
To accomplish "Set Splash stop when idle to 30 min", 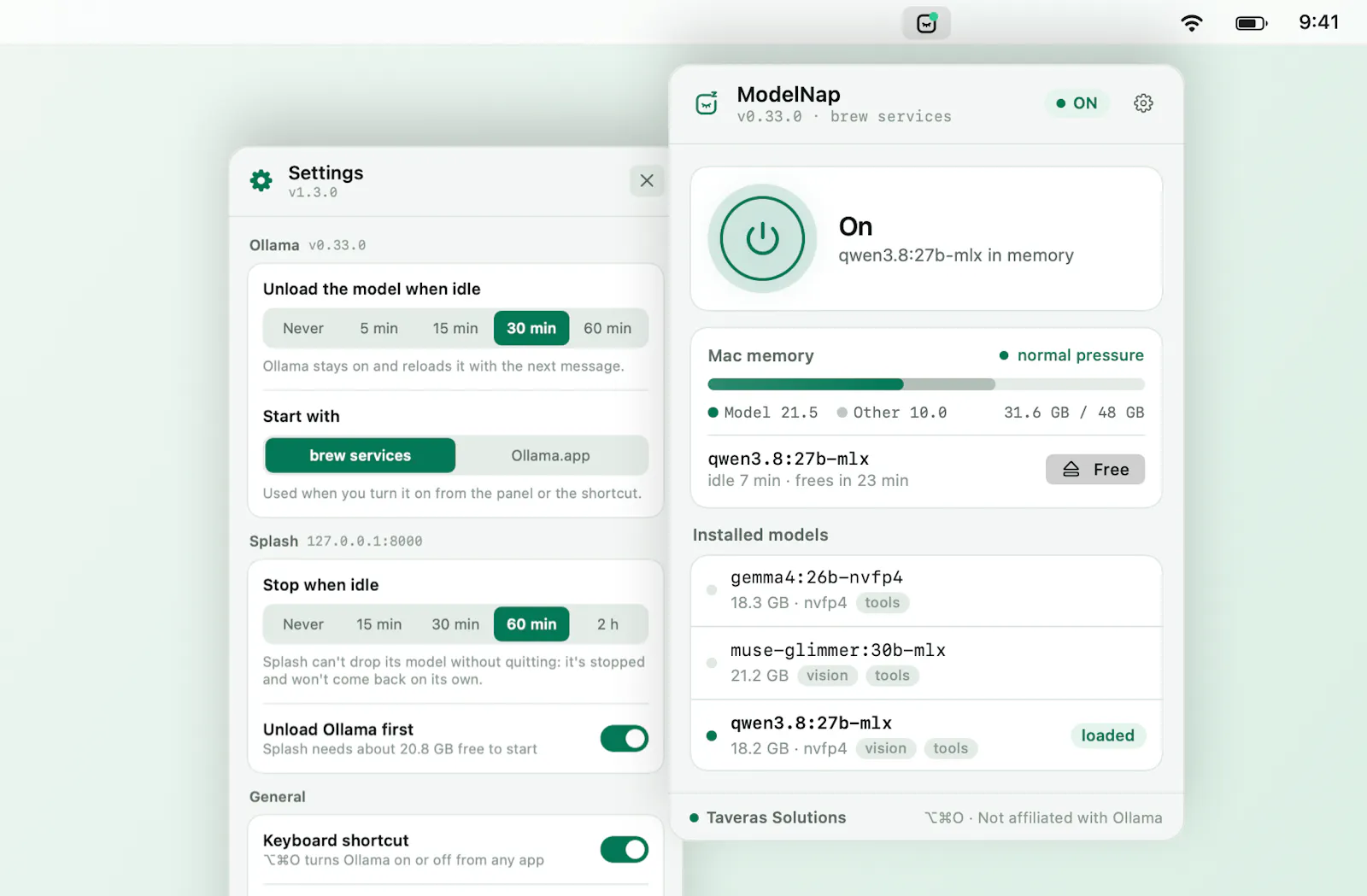I will 455,624.
